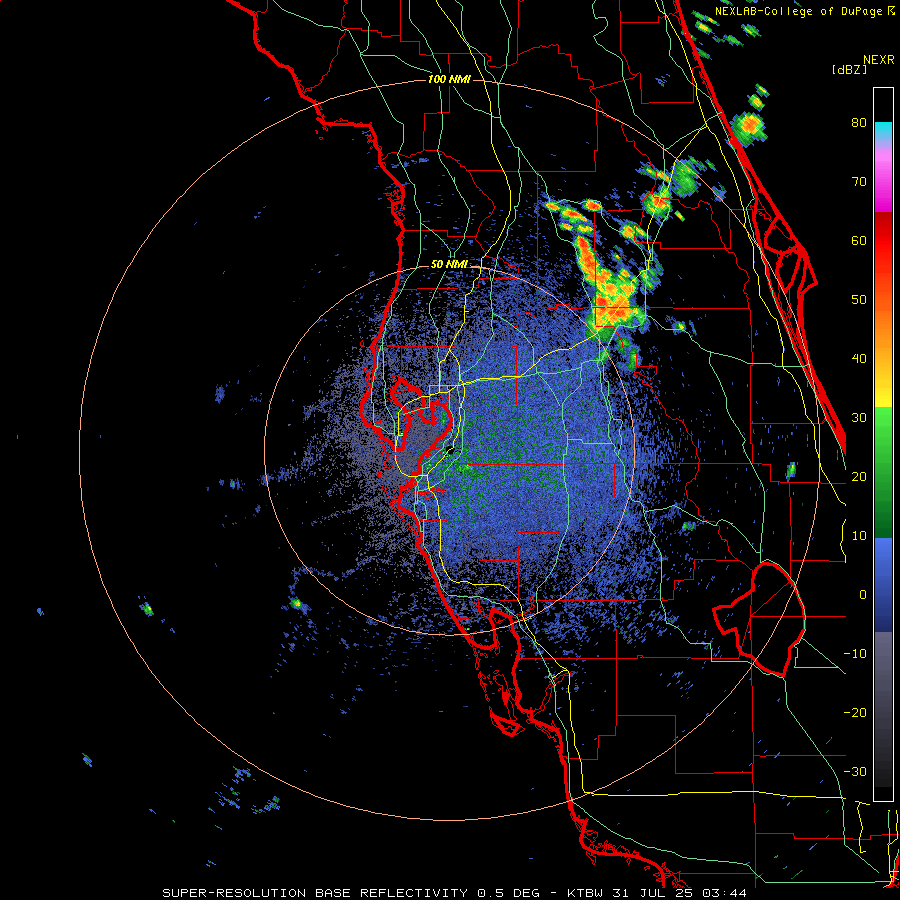Click the 70 value on the dBZ scale

[859, 182]
